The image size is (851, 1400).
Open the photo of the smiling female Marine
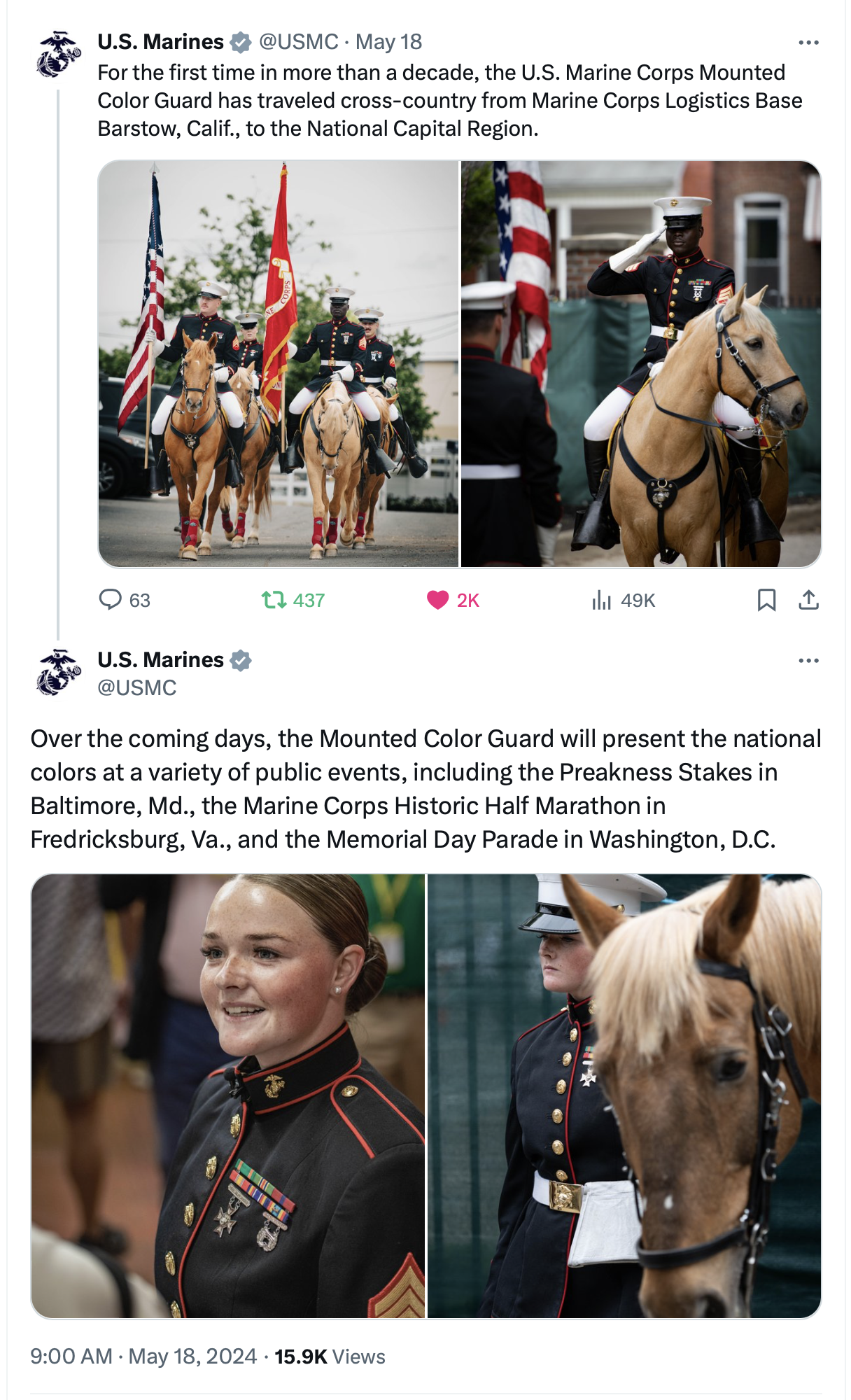(x=227, y=1096)
